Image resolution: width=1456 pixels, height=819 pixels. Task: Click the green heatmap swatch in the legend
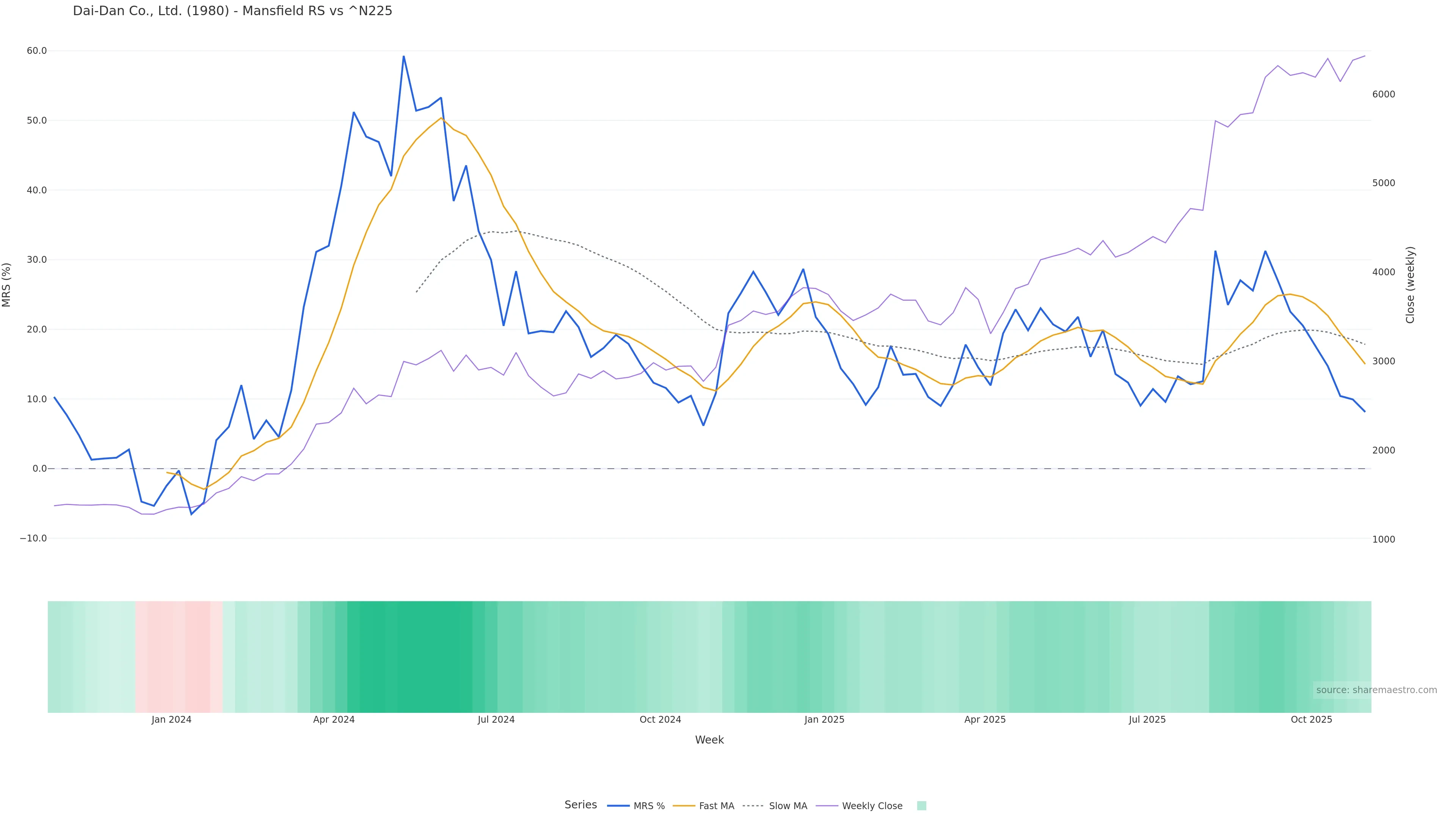point(921,806)
